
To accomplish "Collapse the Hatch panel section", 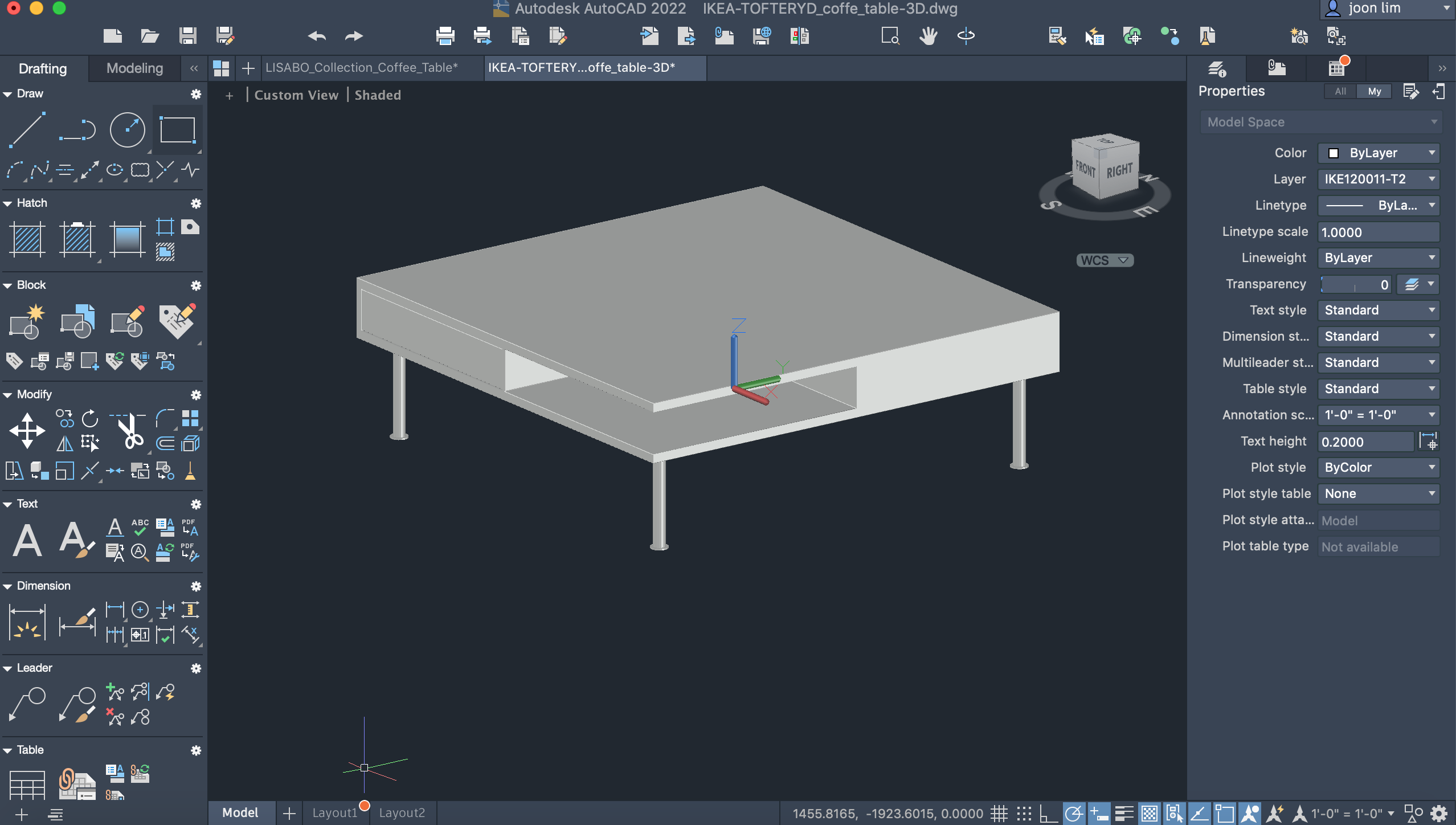I will coord(8,203).
